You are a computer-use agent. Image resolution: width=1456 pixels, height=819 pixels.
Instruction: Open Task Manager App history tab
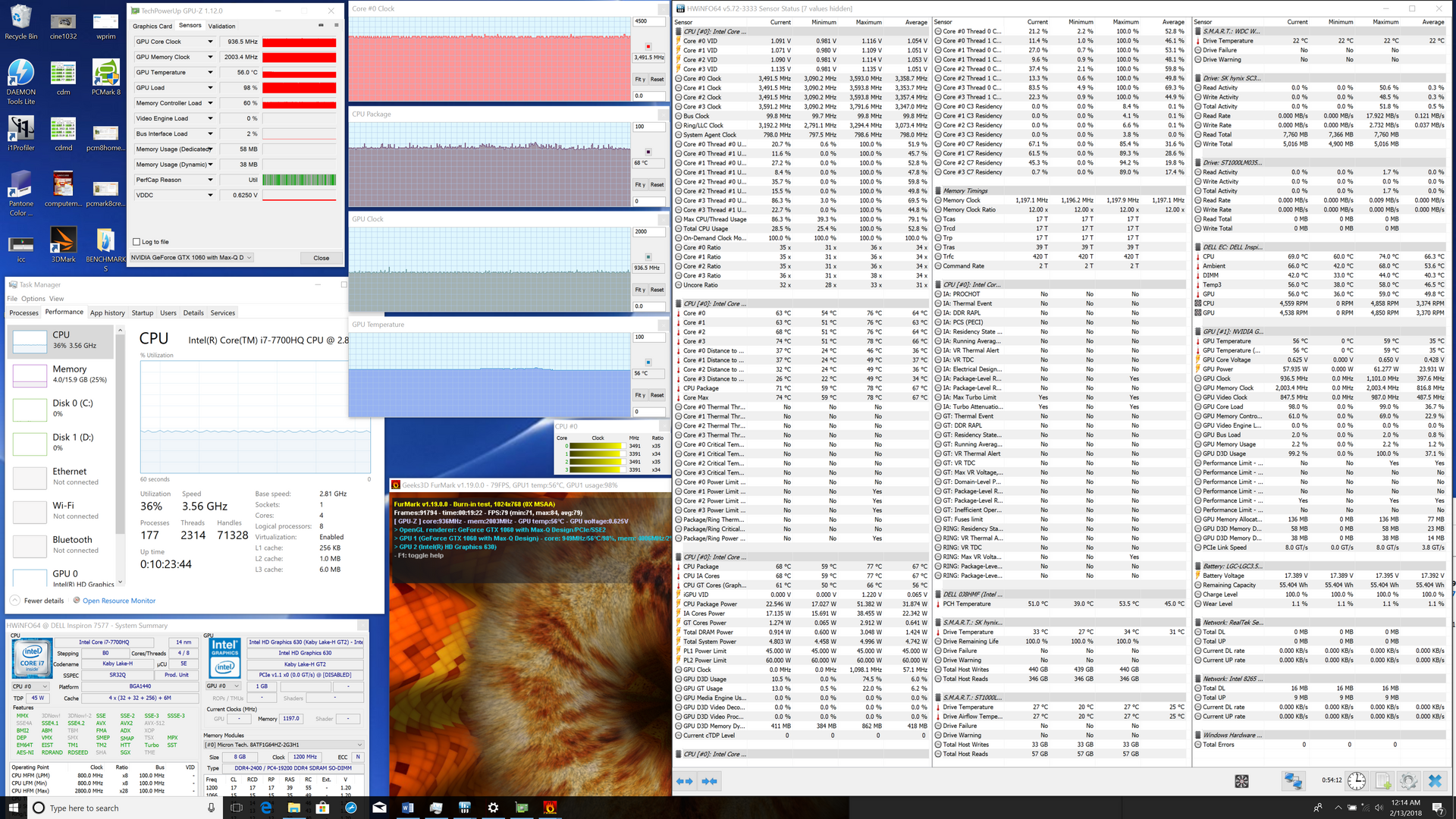(x=108, y=312)
